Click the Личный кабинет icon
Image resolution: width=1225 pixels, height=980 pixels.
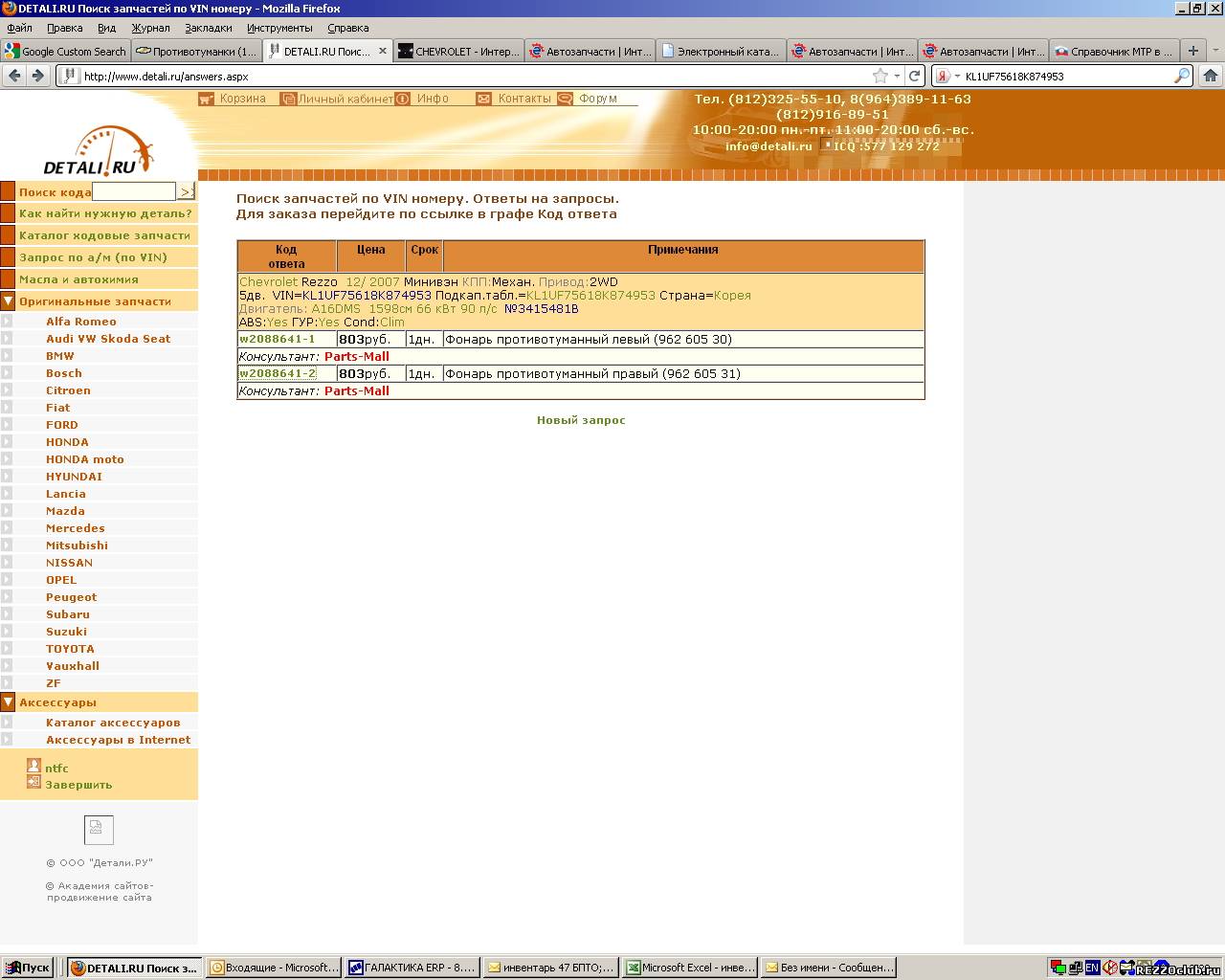(287, 99)
